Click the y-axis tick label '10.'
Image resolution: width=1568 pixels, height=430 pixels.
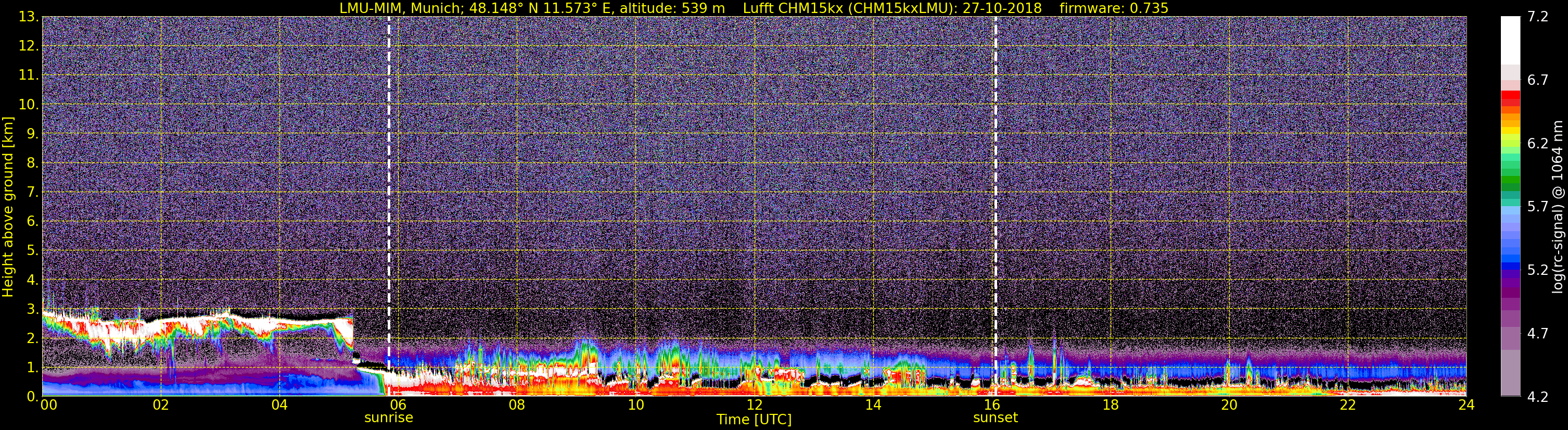pos(29,104)
